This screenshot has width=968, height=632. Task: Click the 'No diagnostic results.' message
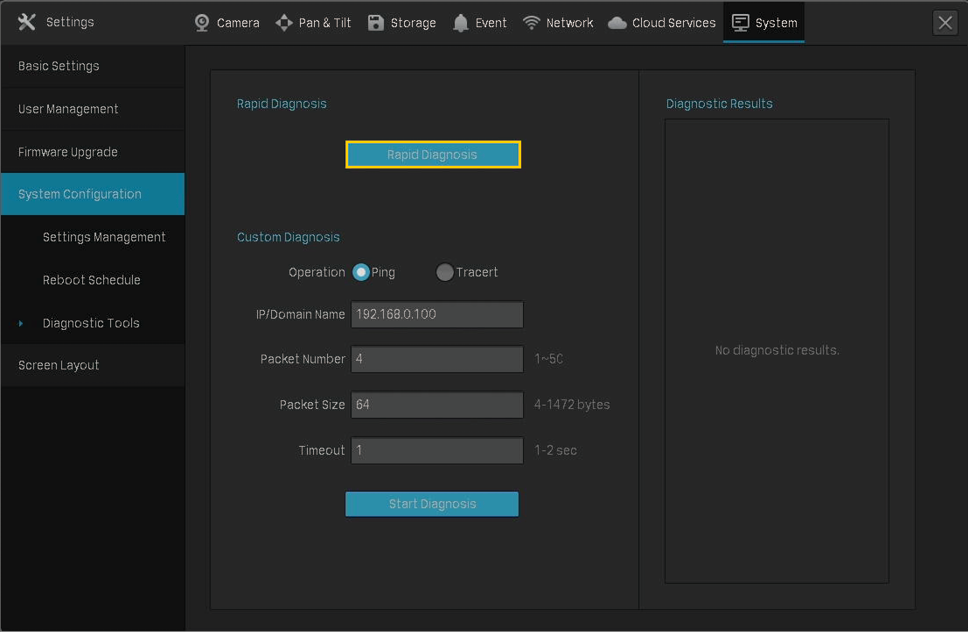point(777,351)
